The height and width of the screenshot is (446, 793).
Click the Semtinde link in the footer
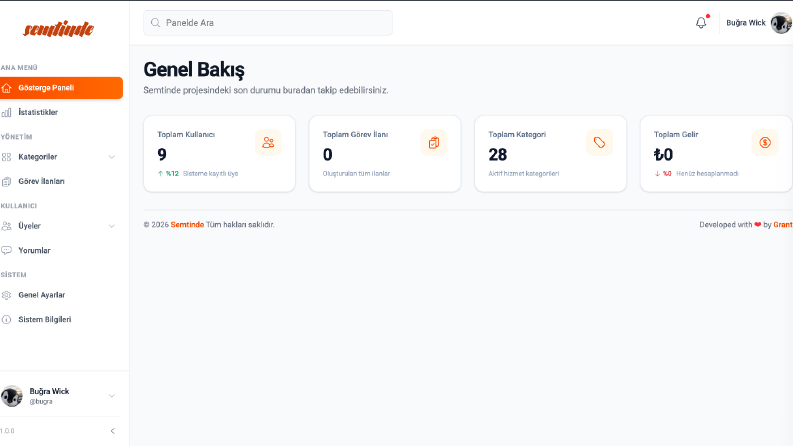(x=187, y=225)
